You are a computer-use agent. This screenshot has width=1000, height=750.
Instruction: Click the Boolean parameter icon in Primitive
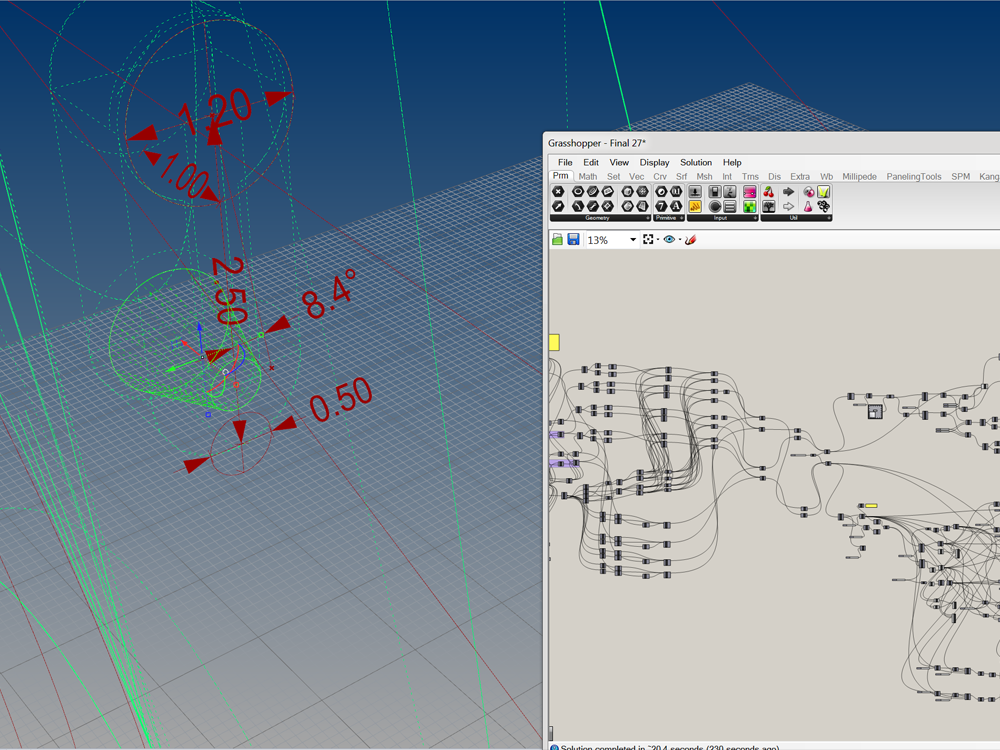coord(661,191)
